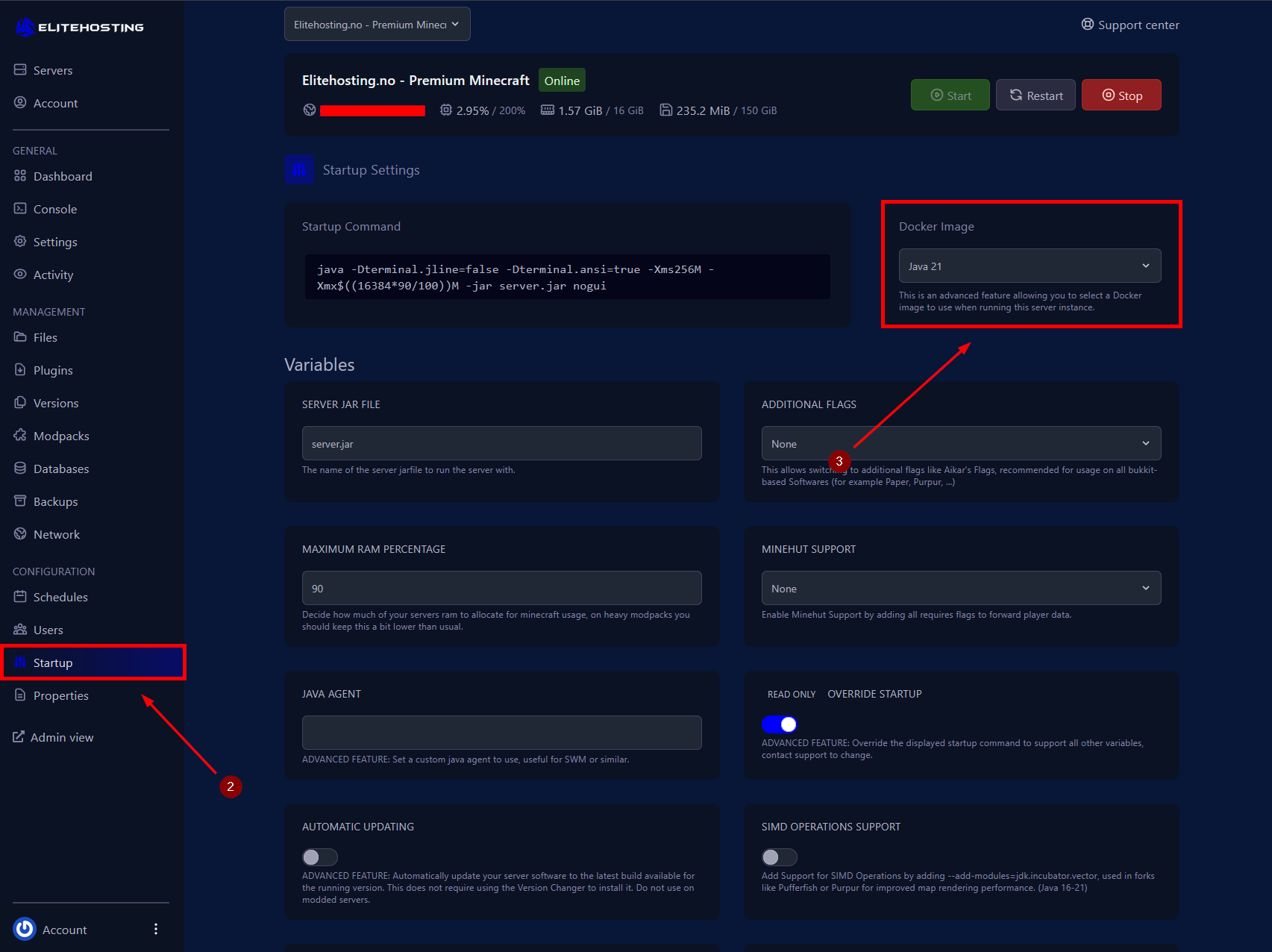Screen dimensions: 1272x952
Task: Click the '235.2 MiB' disk value
Action: tap(704, 110)
